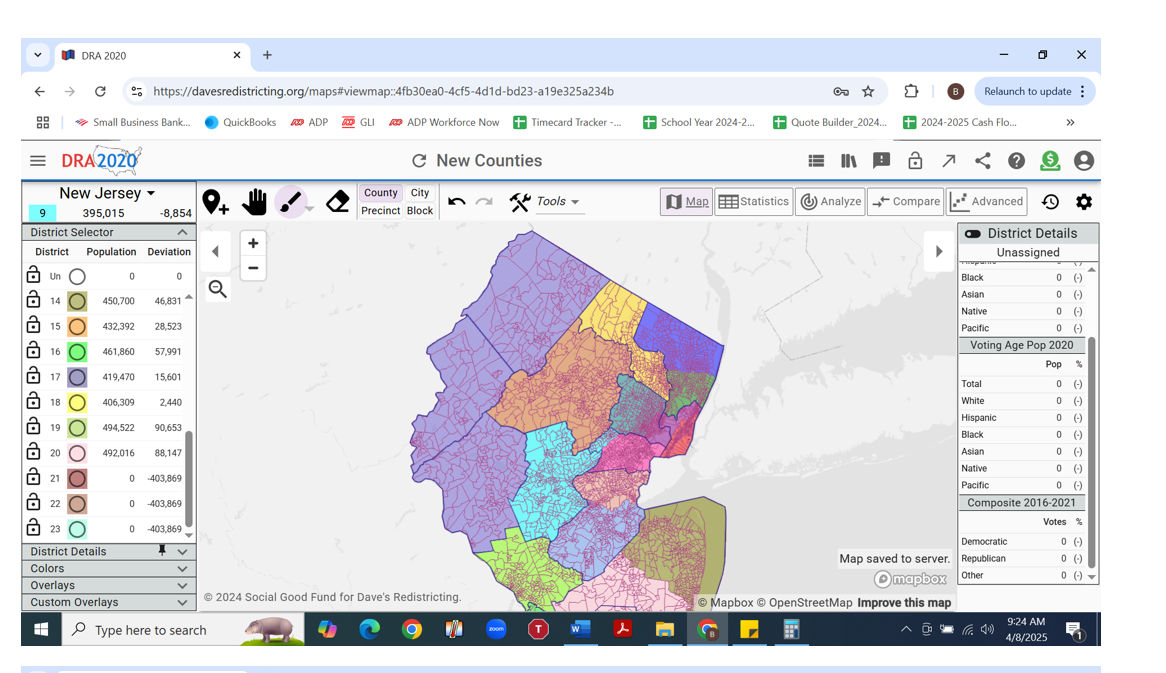
Task: Zoom in on the map
Action: (253, 243)
